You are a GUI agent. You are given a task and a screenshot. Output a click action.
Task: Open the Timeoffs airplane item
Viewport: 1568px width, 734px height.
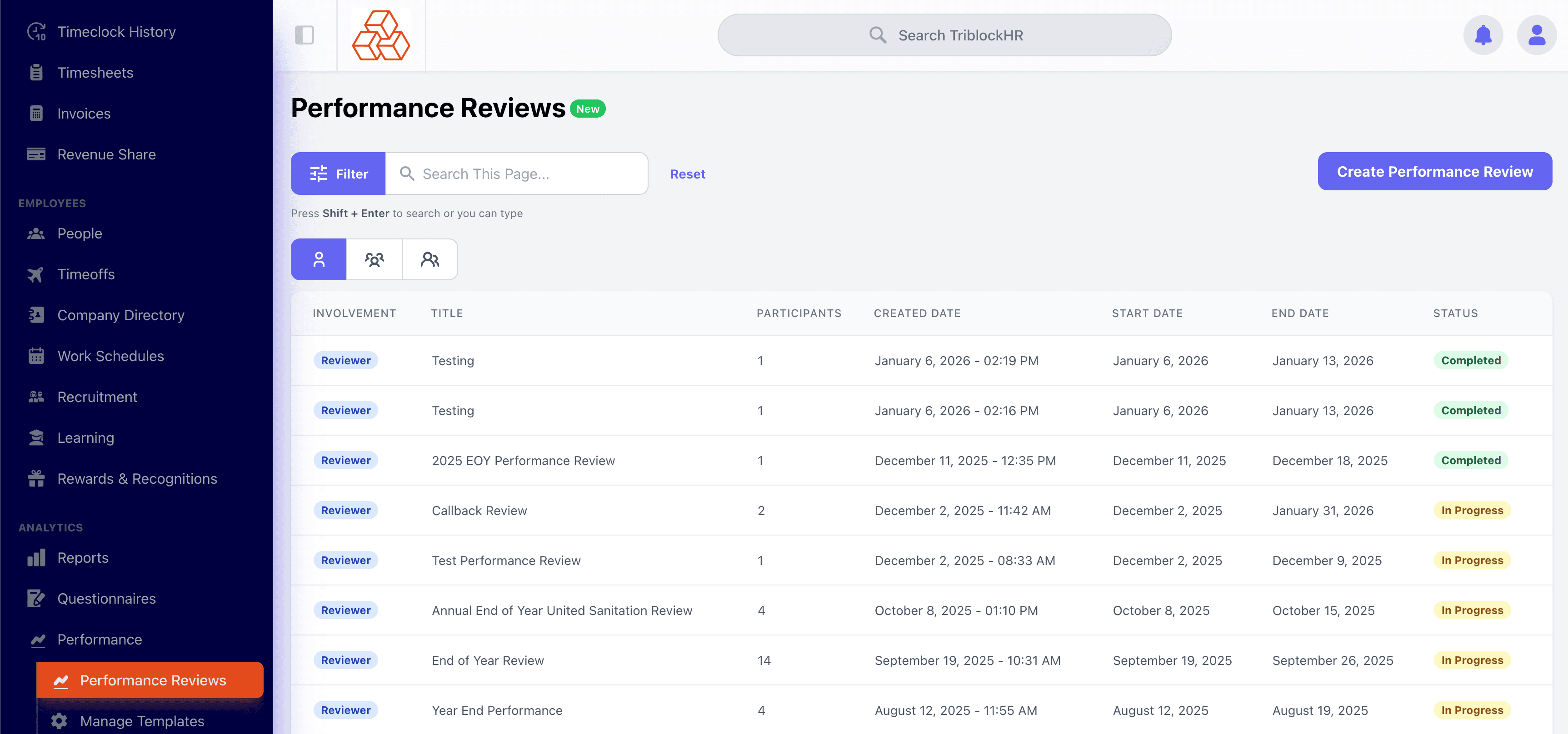(x=85, y=274)
